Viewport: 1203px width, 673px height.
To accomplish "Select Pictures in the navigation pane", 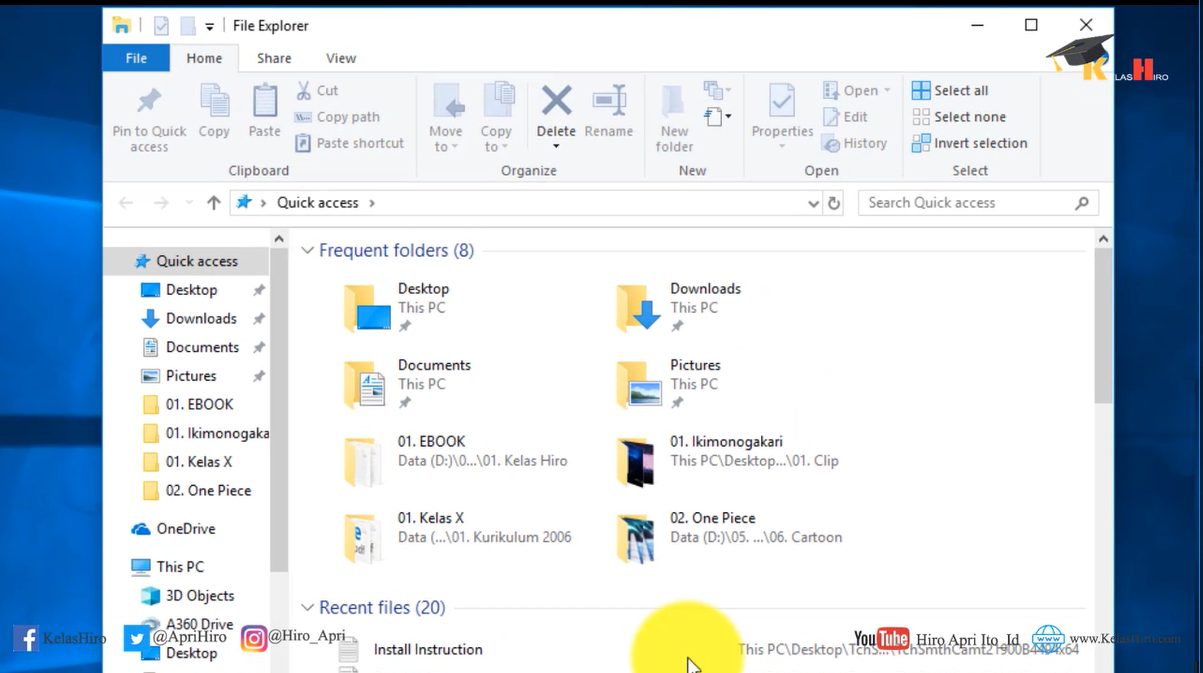I will [191, 376].
